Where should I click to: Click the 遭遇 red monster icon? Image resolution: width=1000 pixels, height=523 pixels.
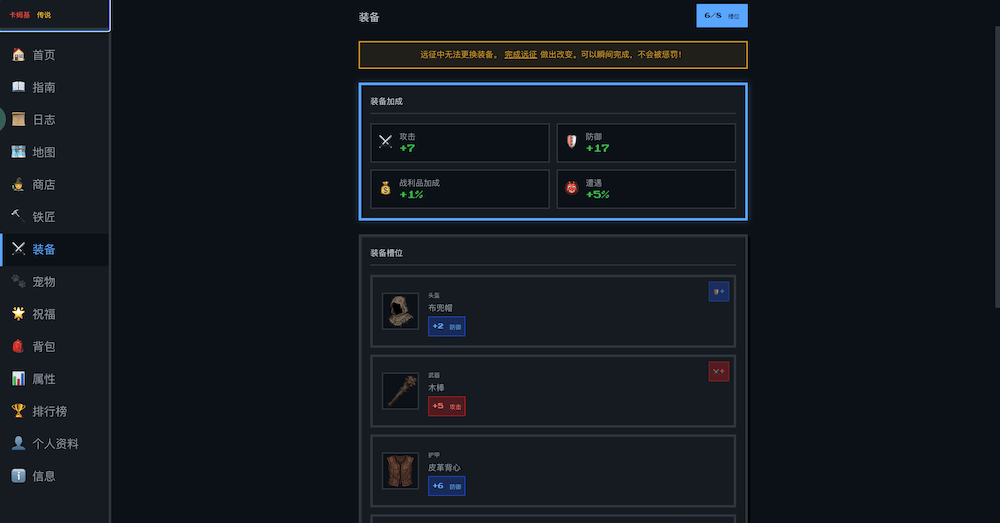pos(571,188)
